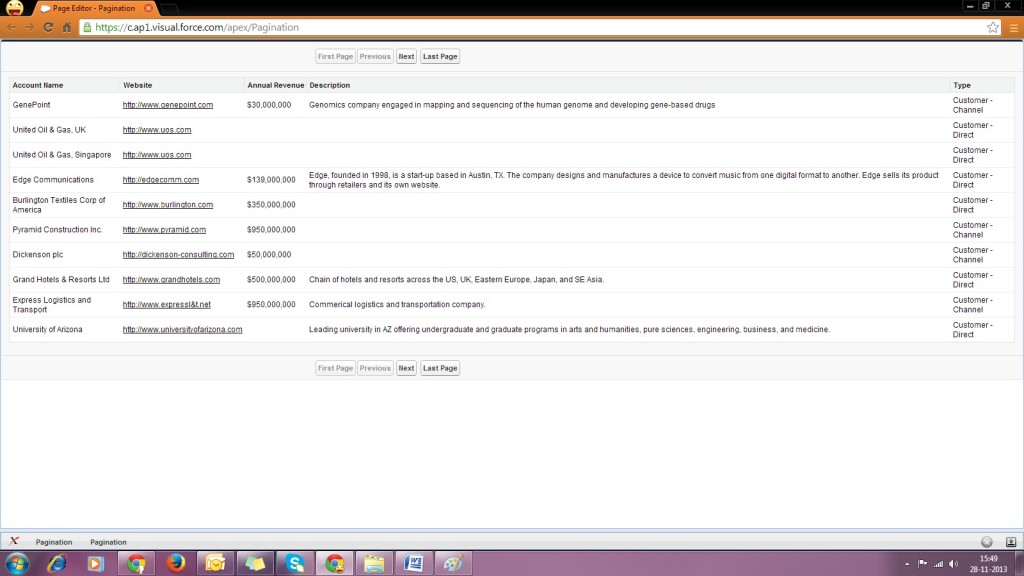The height and width of the screenshot is (576, 1024).
Task: Click the volume speaker tray icon
Action: tap(953, 564)
